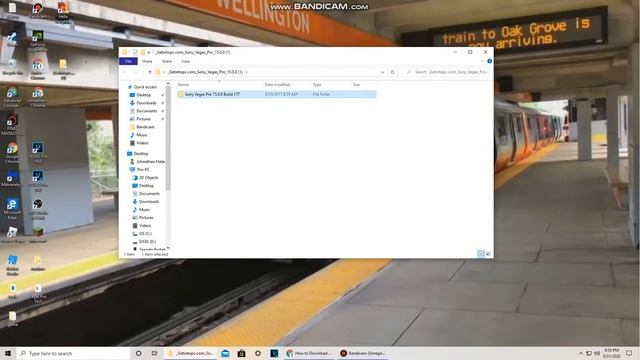Screen dimensions: 640x360
Task: Expand the ribbon with the chevron
Action: 482,61
